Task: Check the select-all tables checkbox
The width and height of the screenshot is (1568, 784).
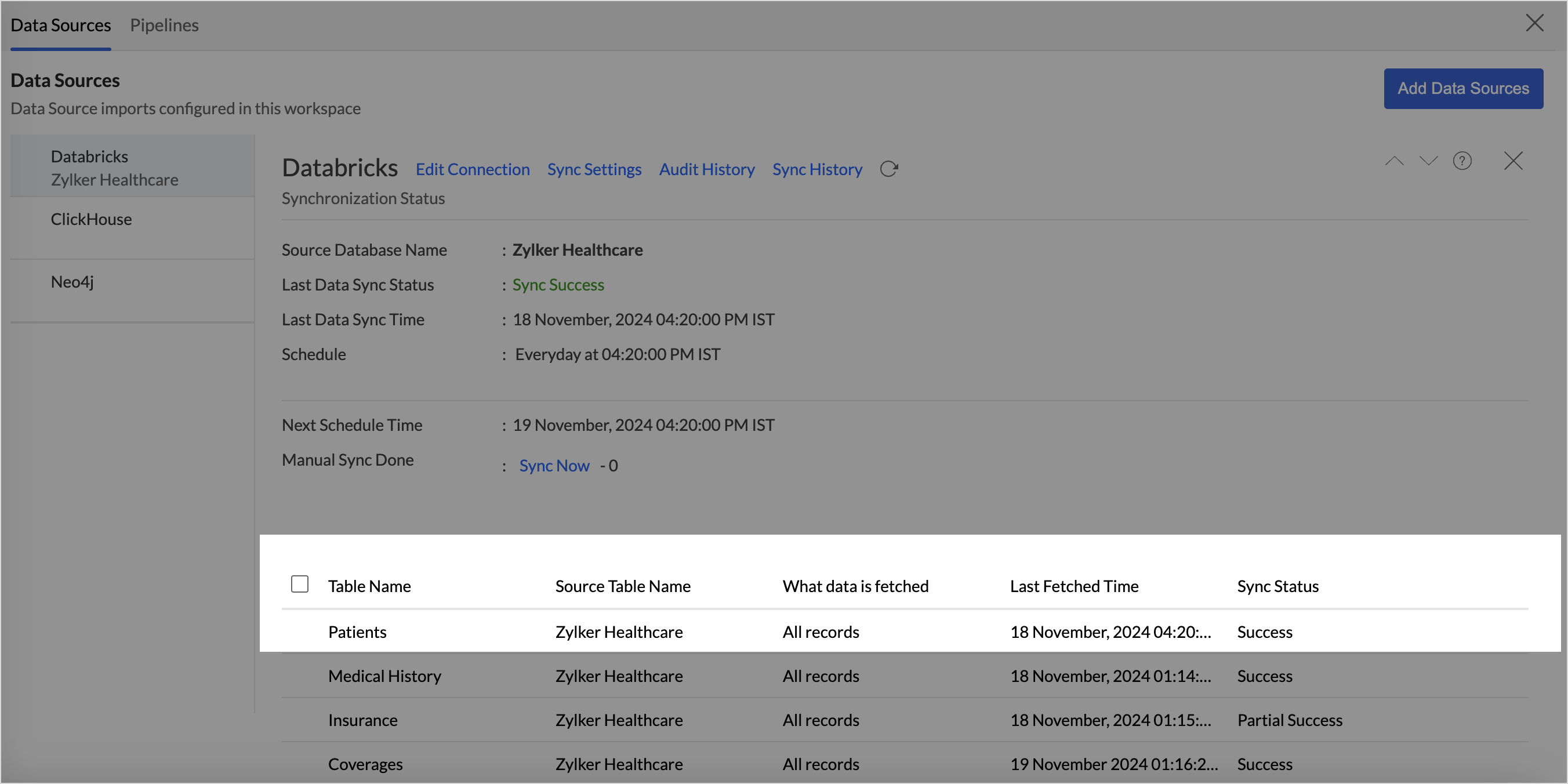Action: pos(299,584)
